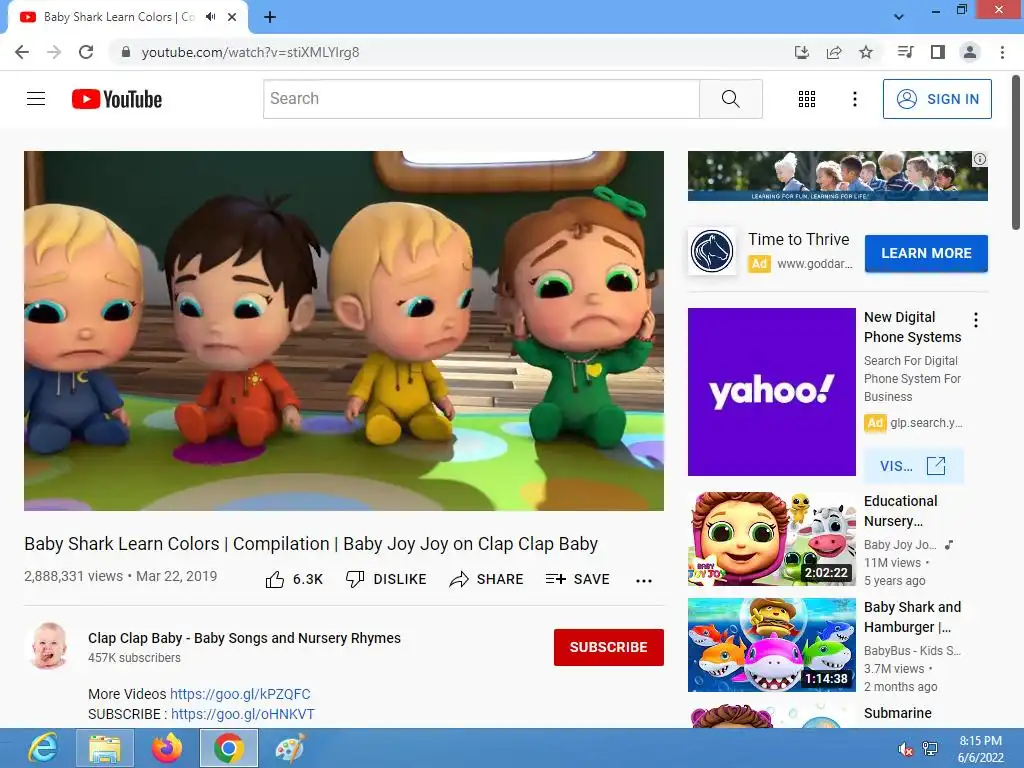
Task: Open the YouTube hamburger guide menu
Action: 36,99
